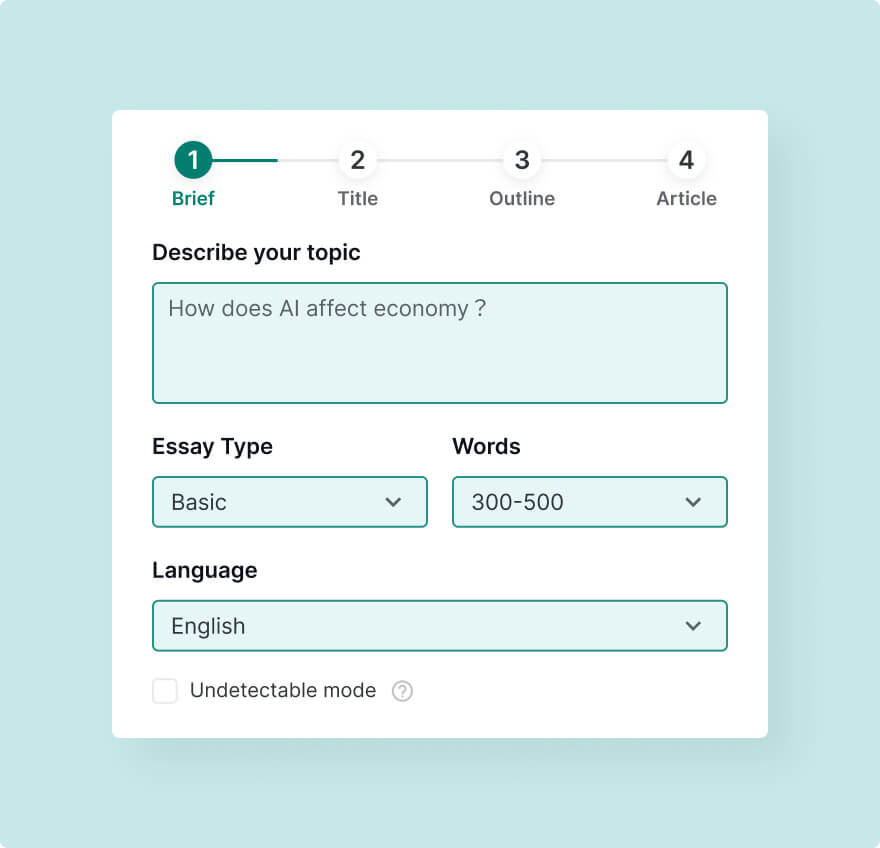This screenshot has height=848, width=880.
Task: Focus the Describe your topic text box
Action: 440,343
